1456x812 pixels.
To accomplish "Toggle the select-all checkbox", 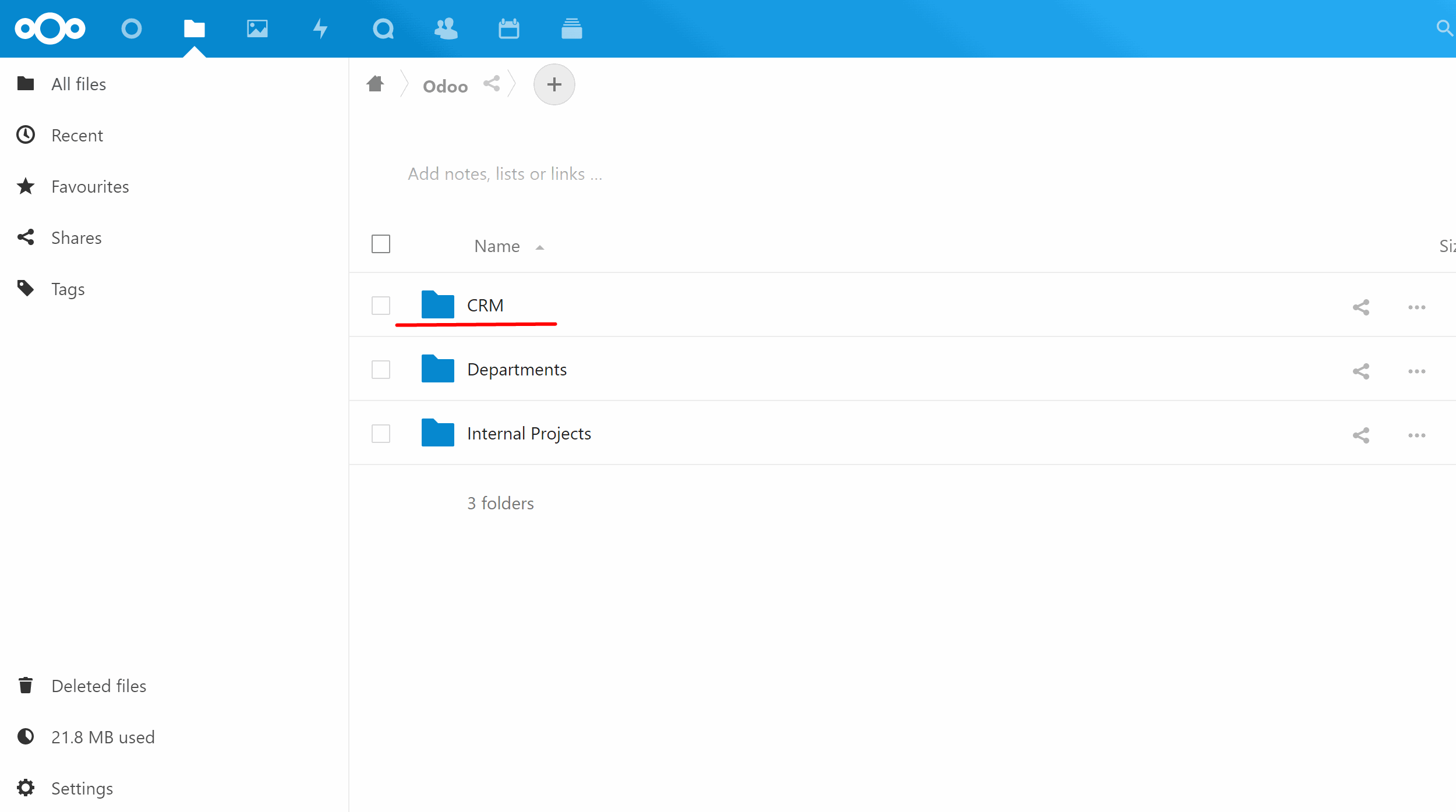I will (381, 244).
